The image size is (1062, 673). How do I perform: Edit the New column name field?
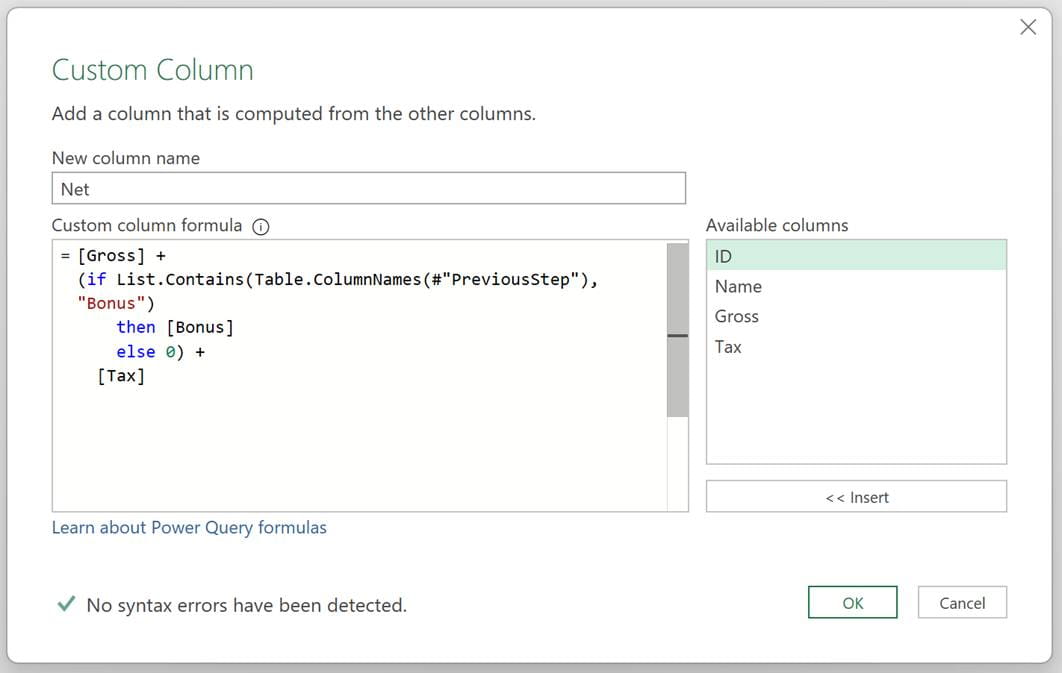coord(368,188)
